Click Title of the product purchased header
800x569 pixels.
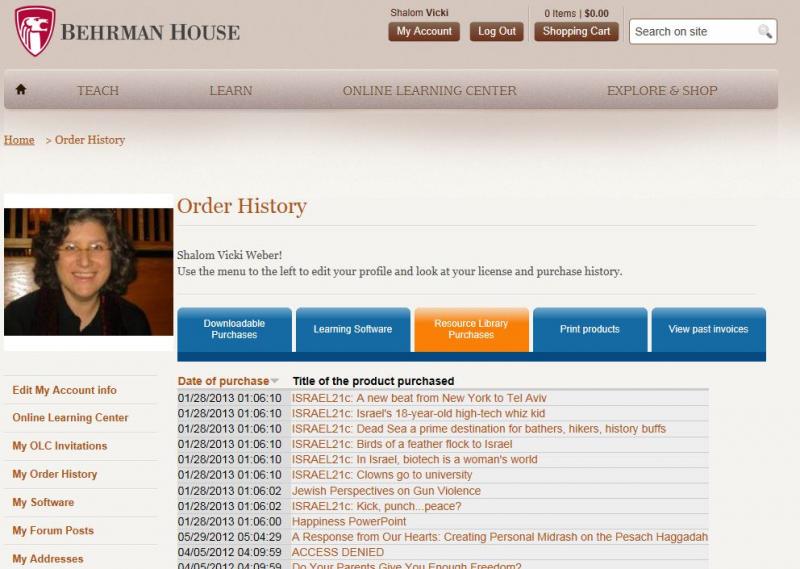[x=373, y=381]
